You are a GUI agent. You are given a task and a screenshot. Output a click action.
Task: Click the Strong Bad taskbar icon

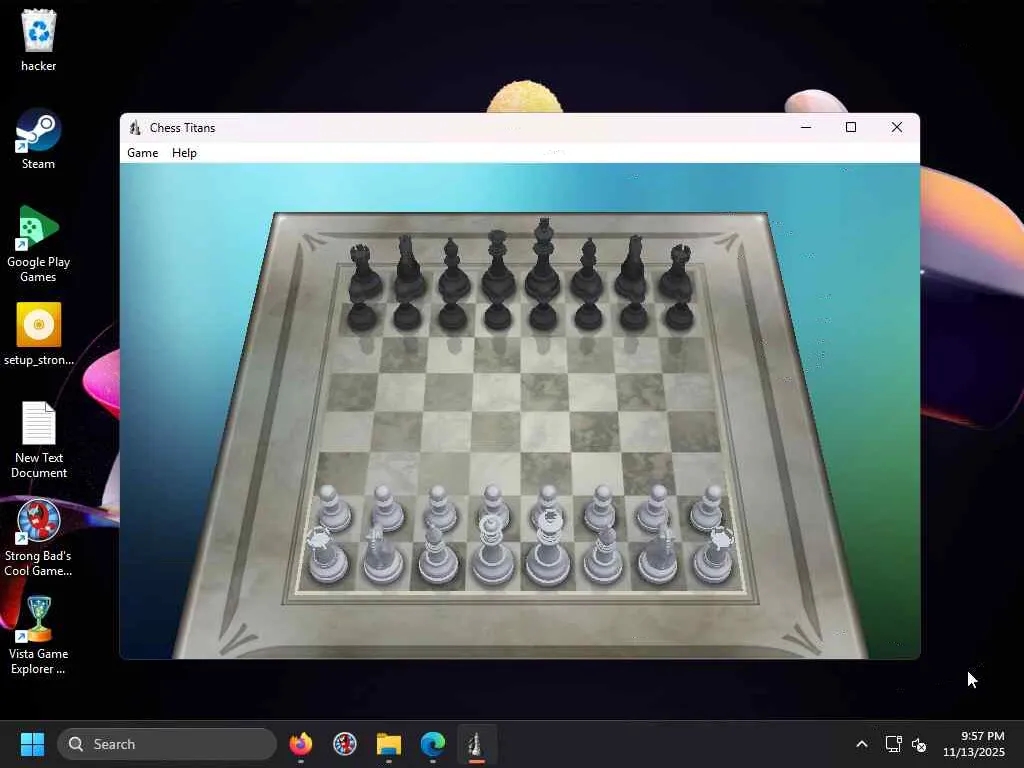coord(345,744)
